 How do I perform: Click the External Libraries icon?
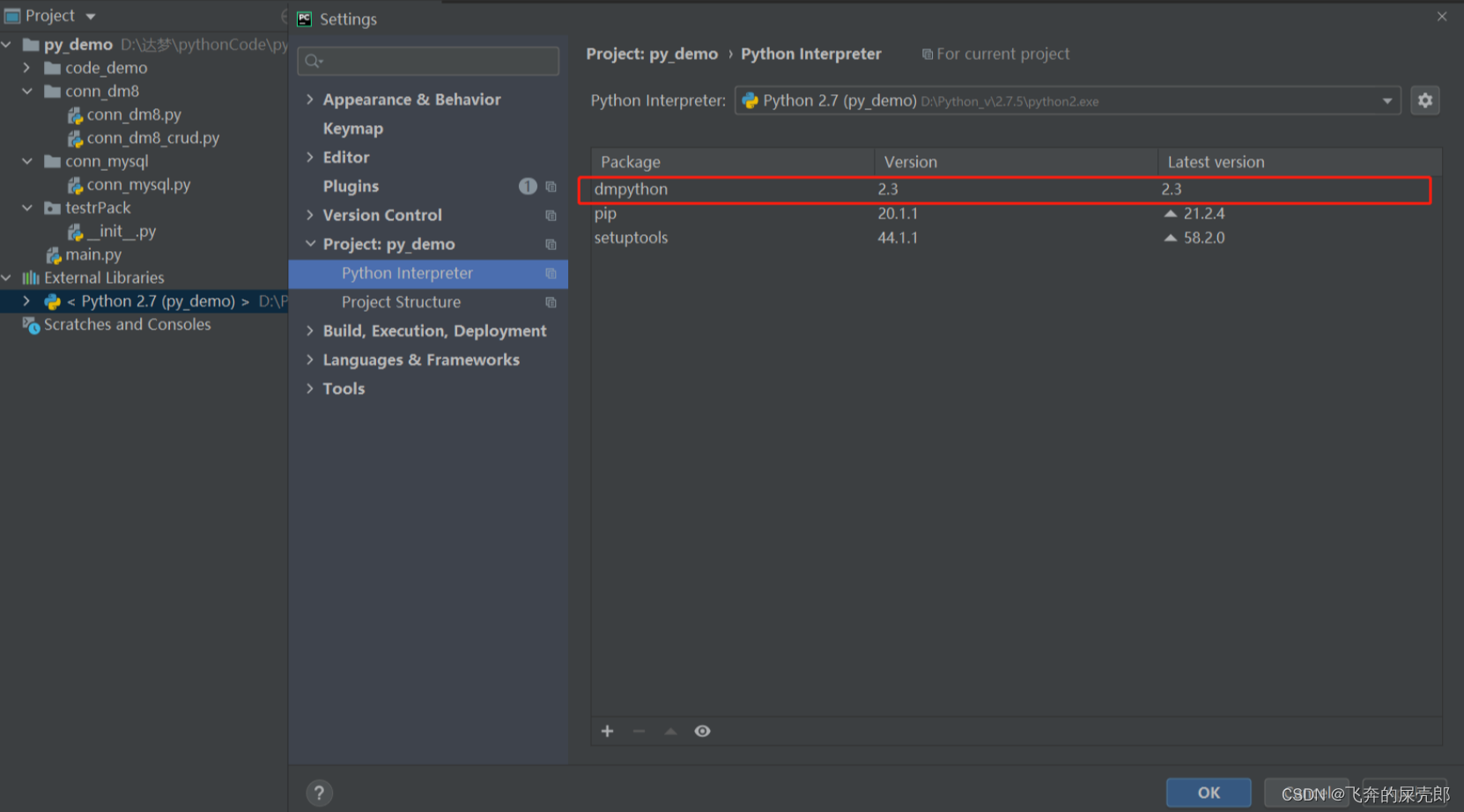(31, 277)
